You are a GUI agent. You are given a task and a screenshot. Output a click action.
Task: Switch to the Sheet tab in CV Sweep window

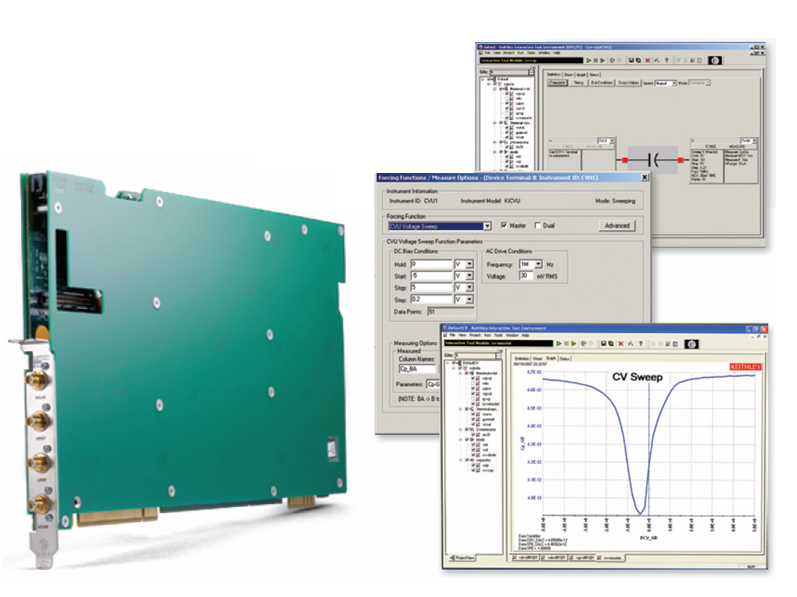coord(538,357)
